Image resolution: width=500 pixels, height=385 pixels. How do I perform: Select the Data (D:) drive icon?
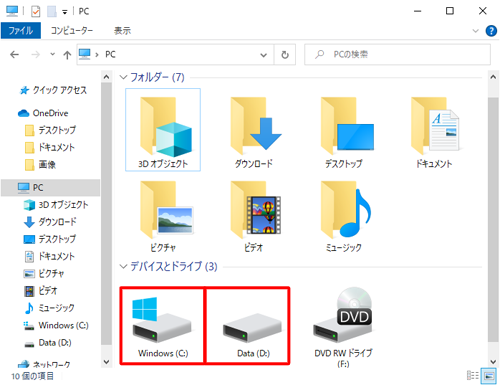tap(252, 328)
